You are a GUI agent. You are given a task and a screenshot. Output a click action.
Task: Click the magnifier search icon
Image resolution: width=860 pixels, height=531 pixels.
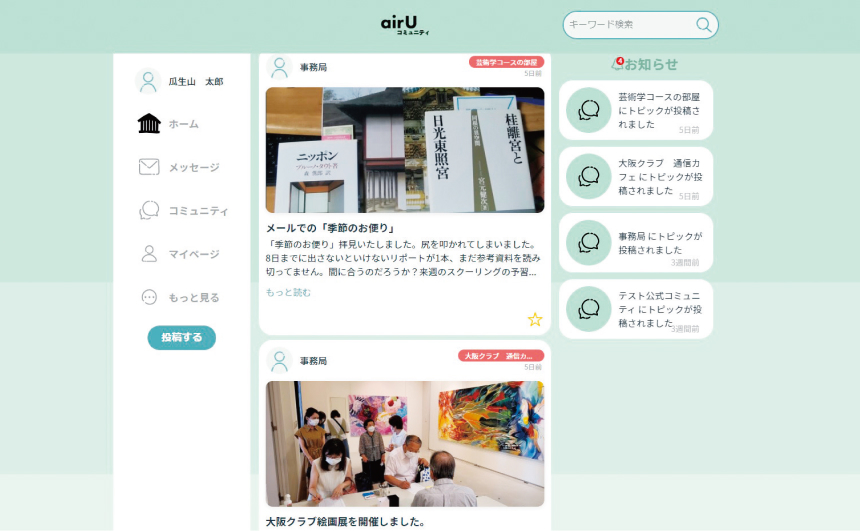tap(703, 25)
